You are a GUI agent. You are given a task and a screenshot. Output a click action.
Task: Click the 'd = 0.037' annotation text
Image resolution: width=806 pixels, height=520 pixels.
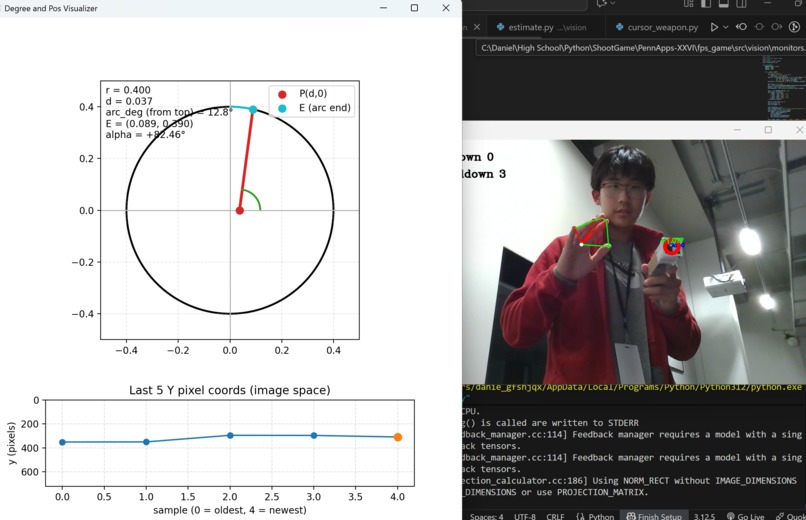point(129,101)
